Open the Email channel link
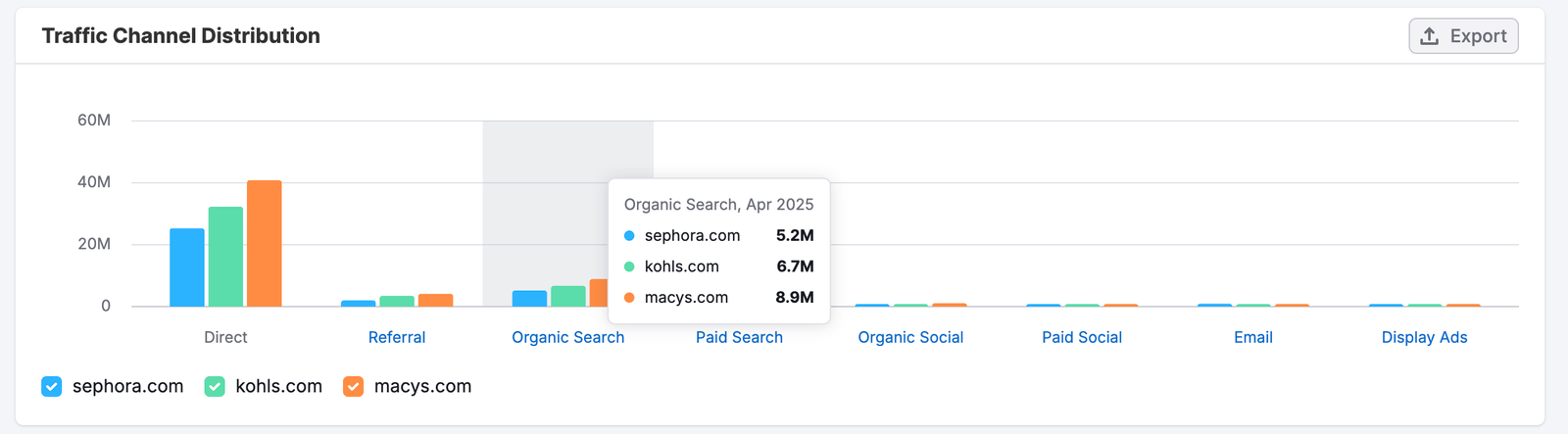 pyautogui.click(x=1253, y=337)
